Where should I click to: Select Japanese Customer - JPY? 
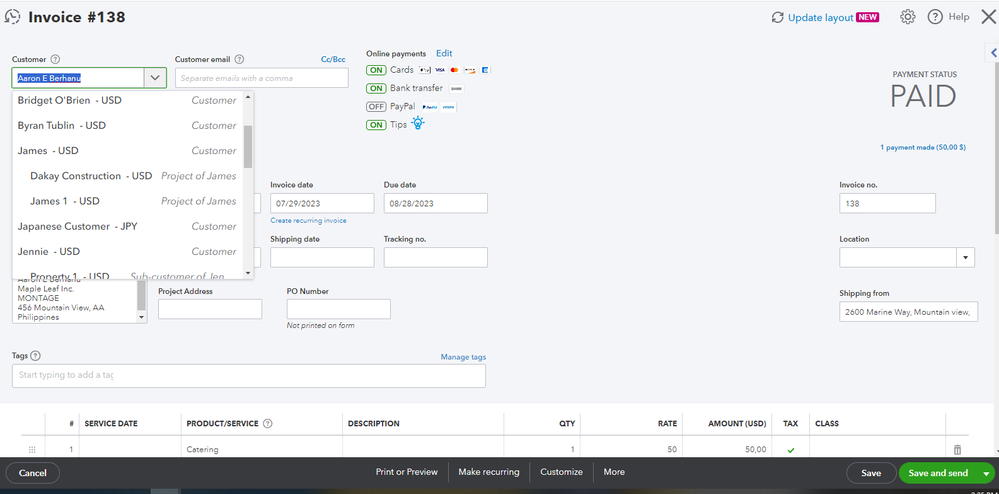[x=127, y=226]
